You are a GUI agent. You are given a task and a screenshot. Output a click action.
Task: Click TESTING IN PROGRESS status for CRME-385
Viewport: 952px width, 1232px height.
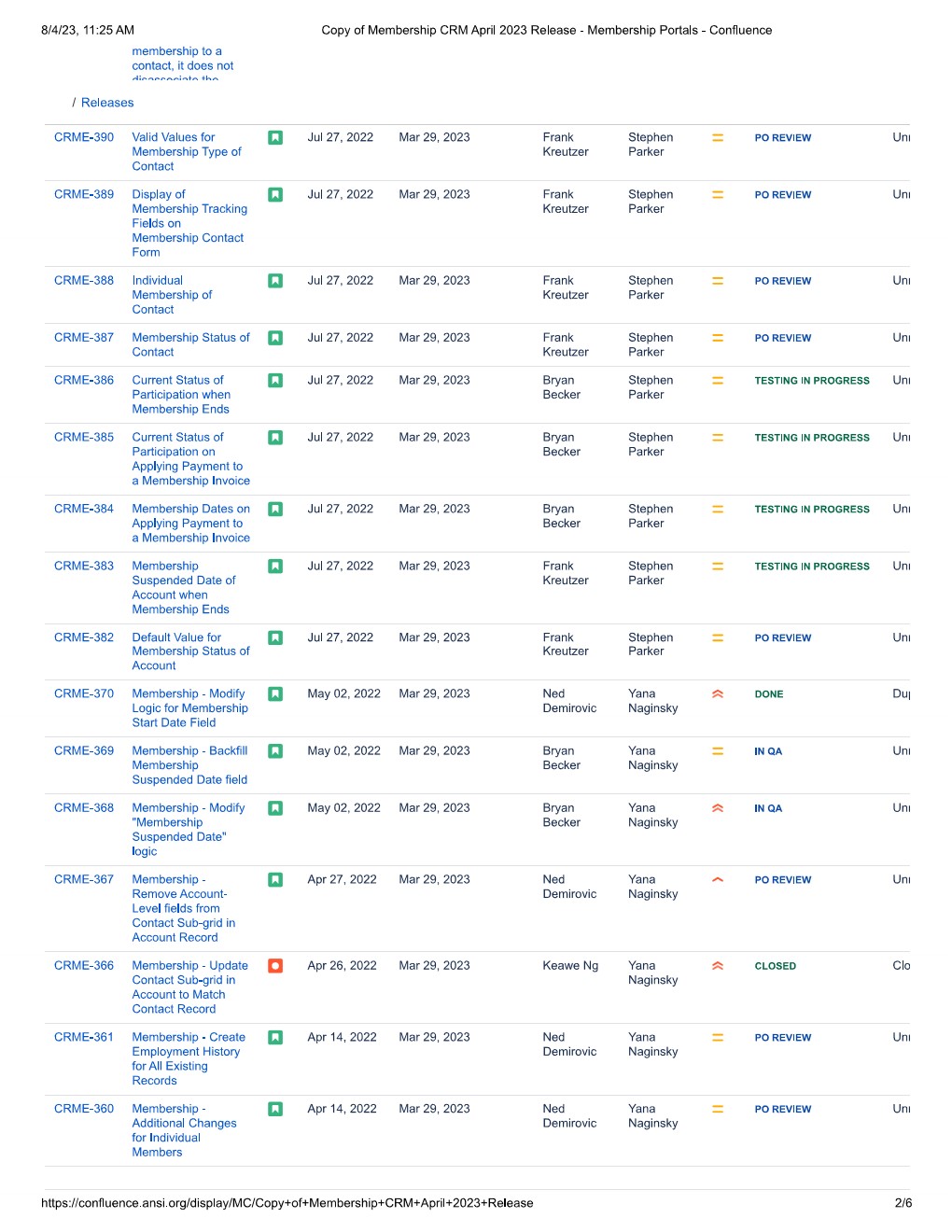[x=812, y=438]
